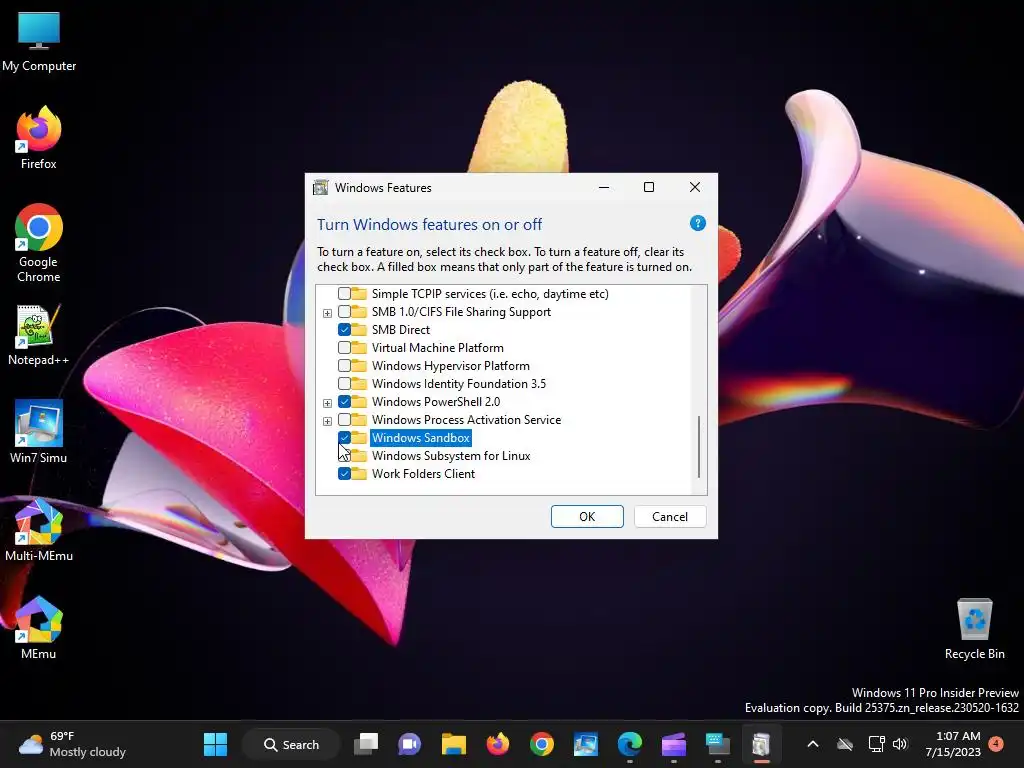Uncheck the Work Folders Client checkbox
Screen dimensions: 1024x768
click(344, 474)
